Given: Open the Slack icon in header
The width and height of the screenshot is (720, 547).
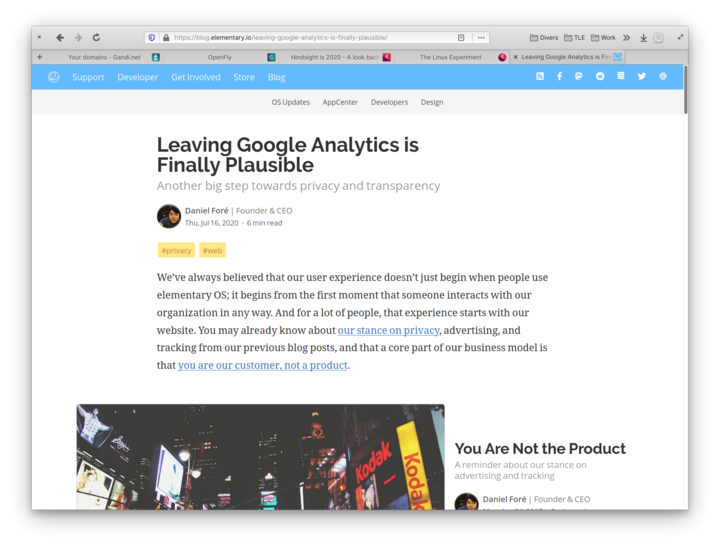Looking at the screenshot, I should (x=663, y=76).
